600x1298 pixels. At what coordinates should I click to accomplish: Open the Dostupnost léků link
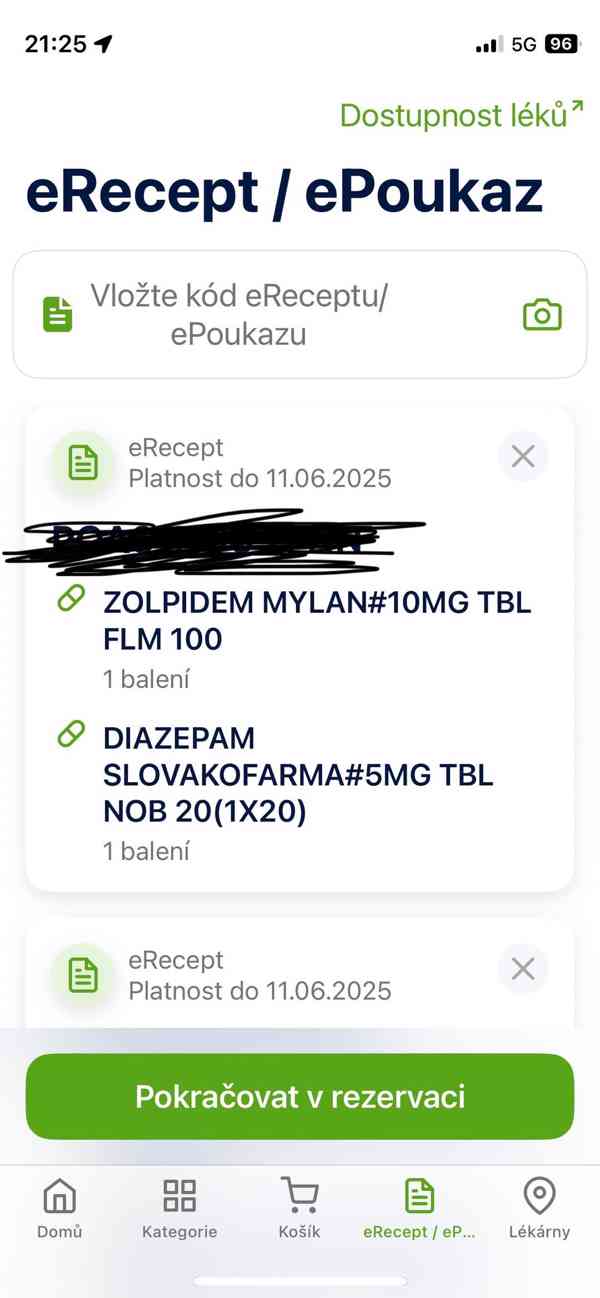(461, 115)
